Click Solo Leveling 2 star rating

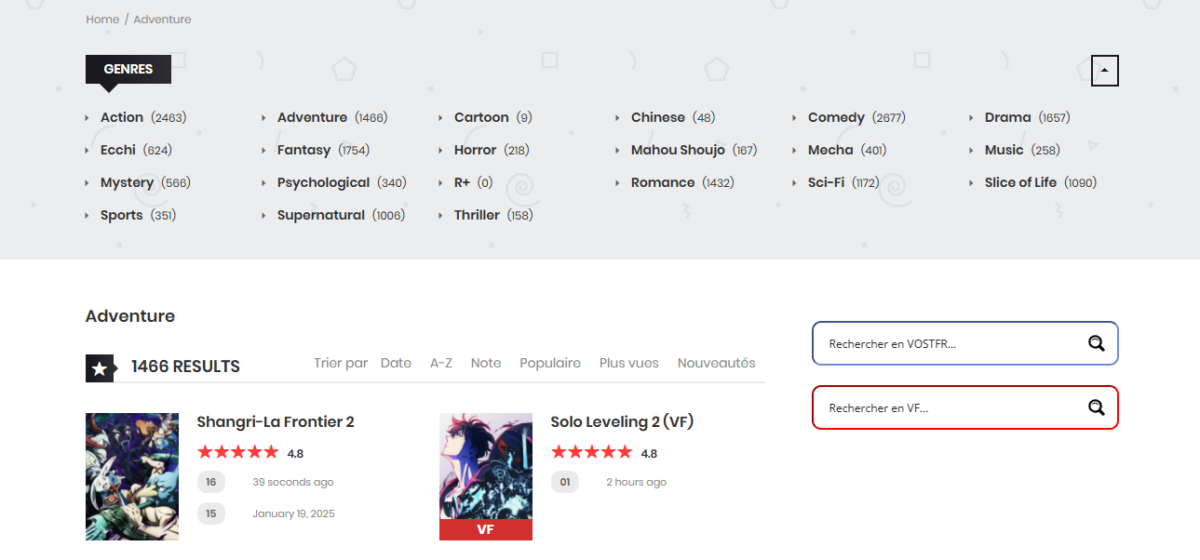point(592,453)
